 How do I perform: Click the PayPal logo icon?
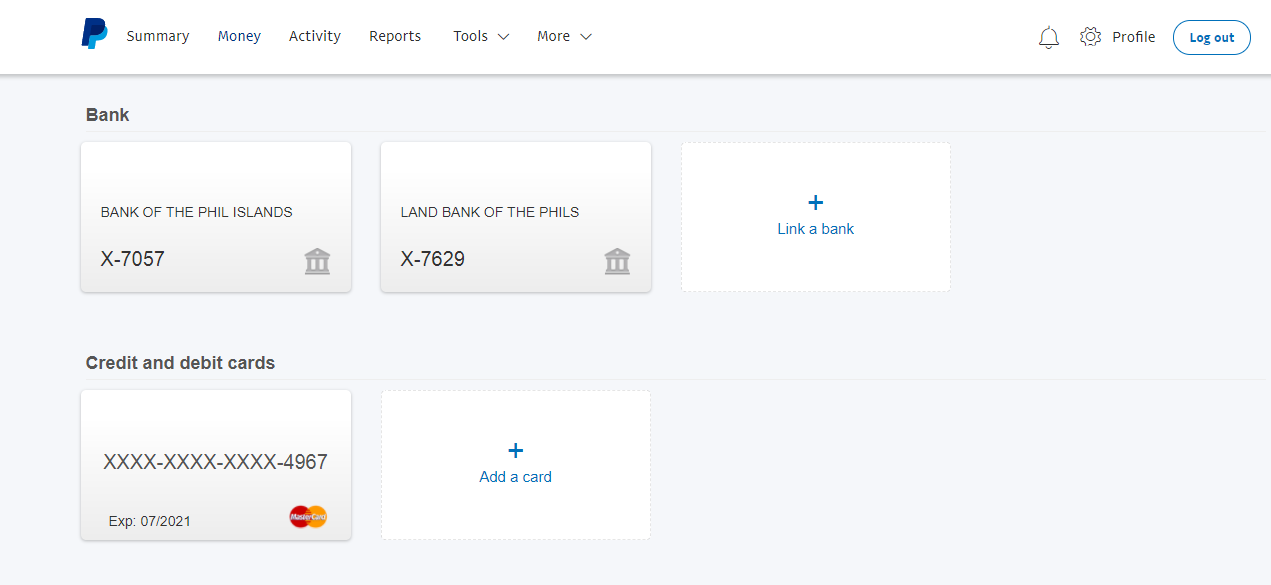[x=94, y=34]
